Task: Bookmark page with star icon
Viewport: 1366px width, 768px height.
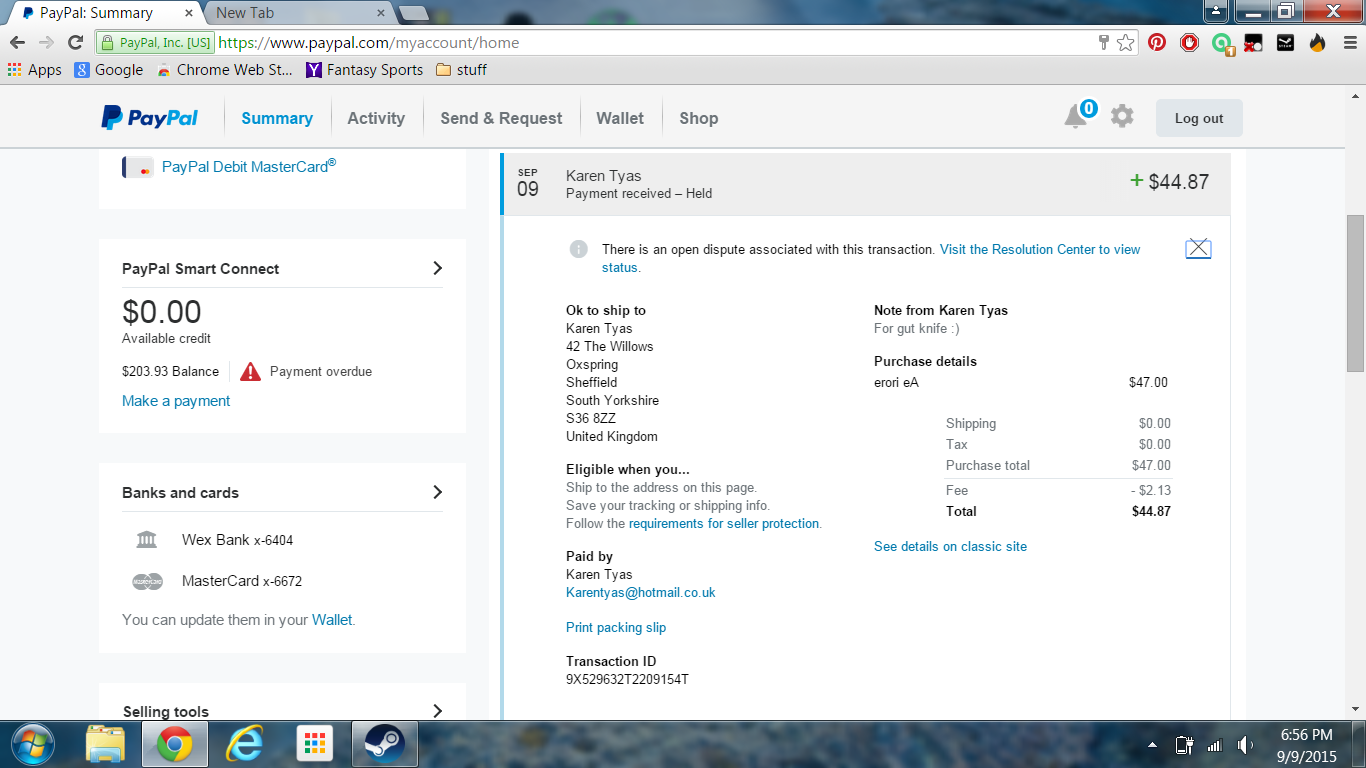Action: click(x=1126, y=42)
